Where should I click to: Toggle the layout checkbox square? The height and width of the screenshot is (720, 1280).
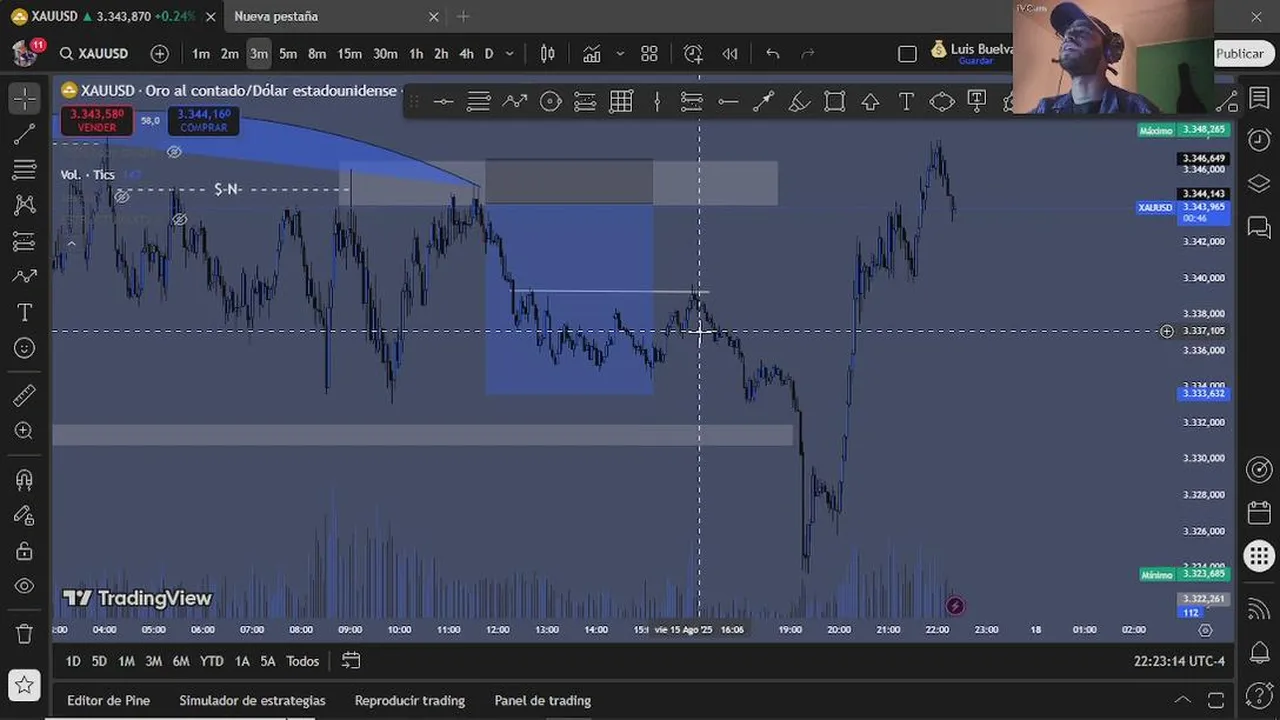coord(907,54)
